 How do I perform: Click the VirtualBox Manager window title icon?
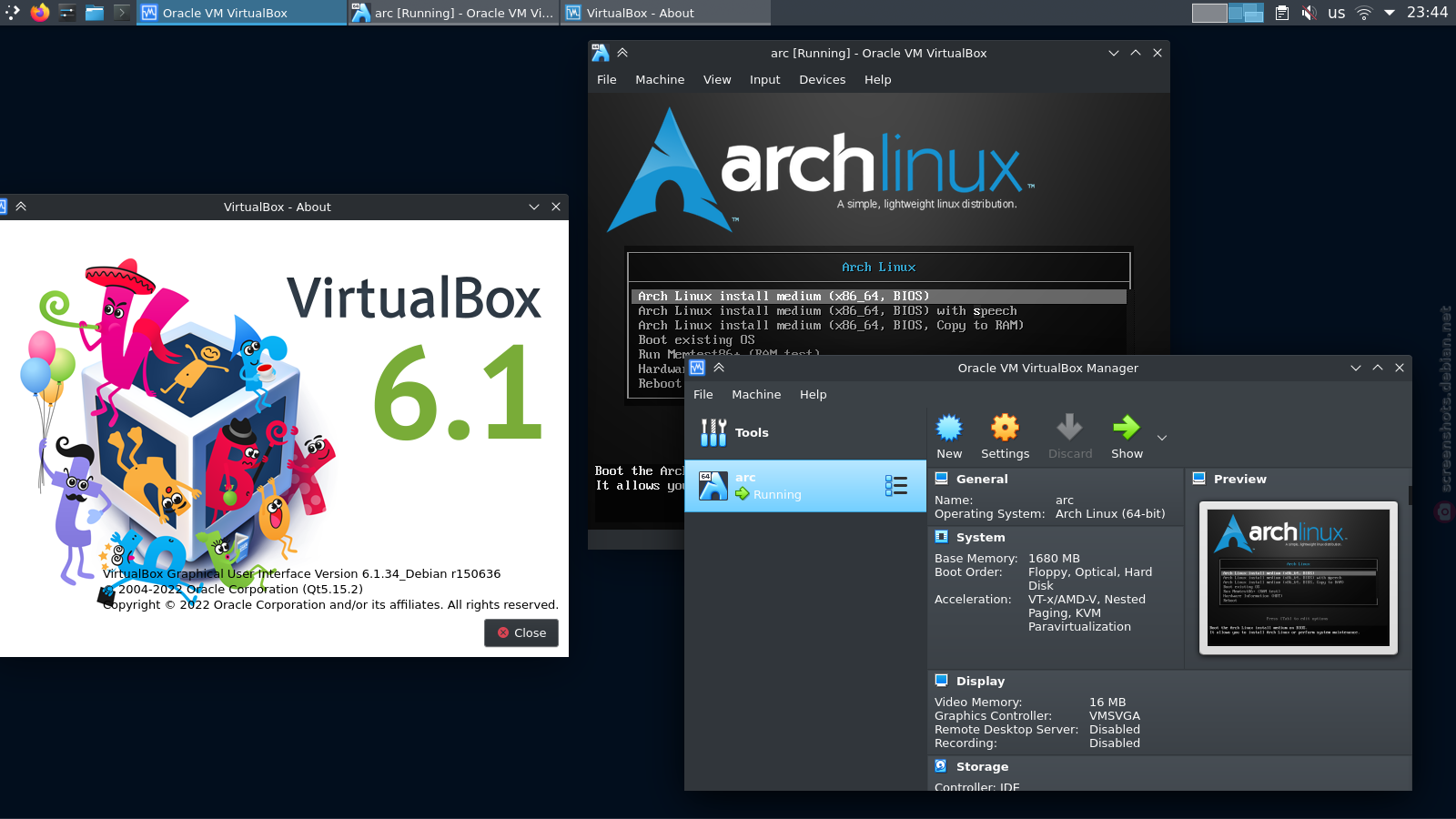(x=697, y=368)
